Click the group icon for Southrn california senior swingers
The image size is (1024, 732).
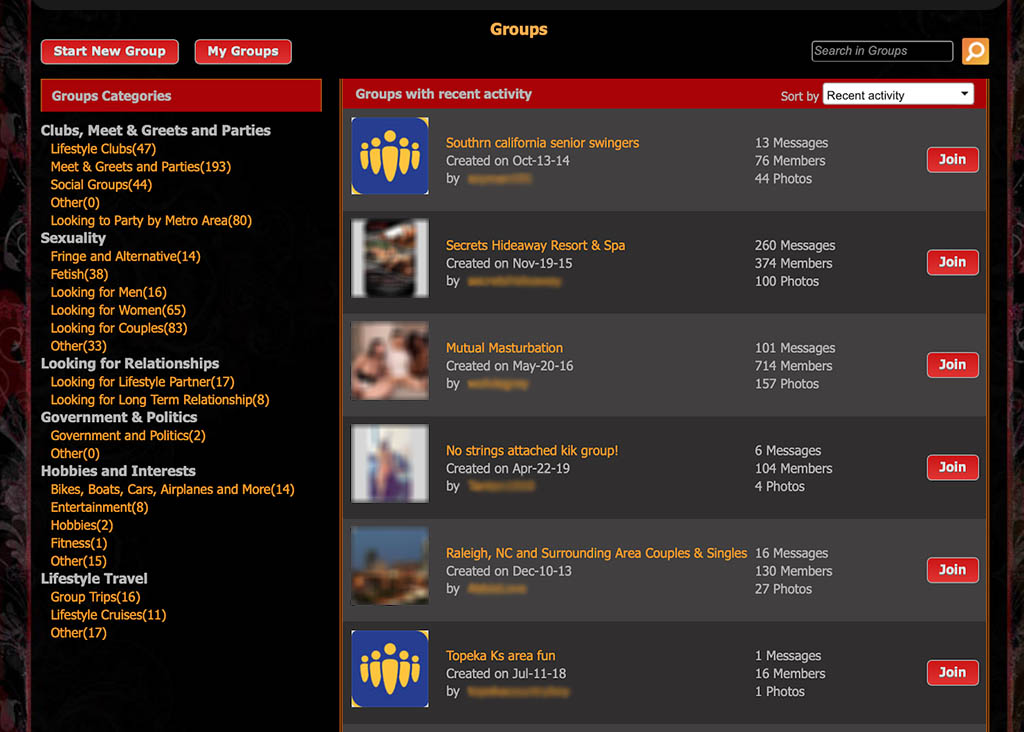[x=389, y=156]
